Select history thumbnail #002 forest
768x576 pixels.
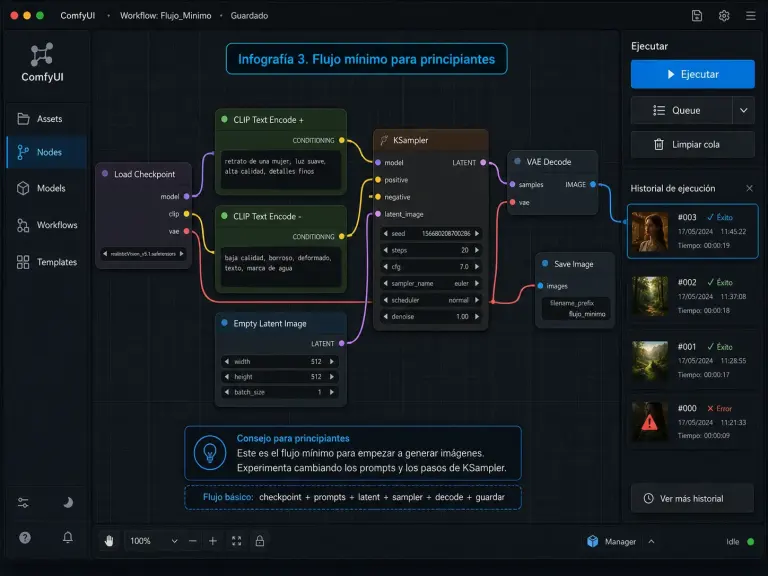click(649, 296)
